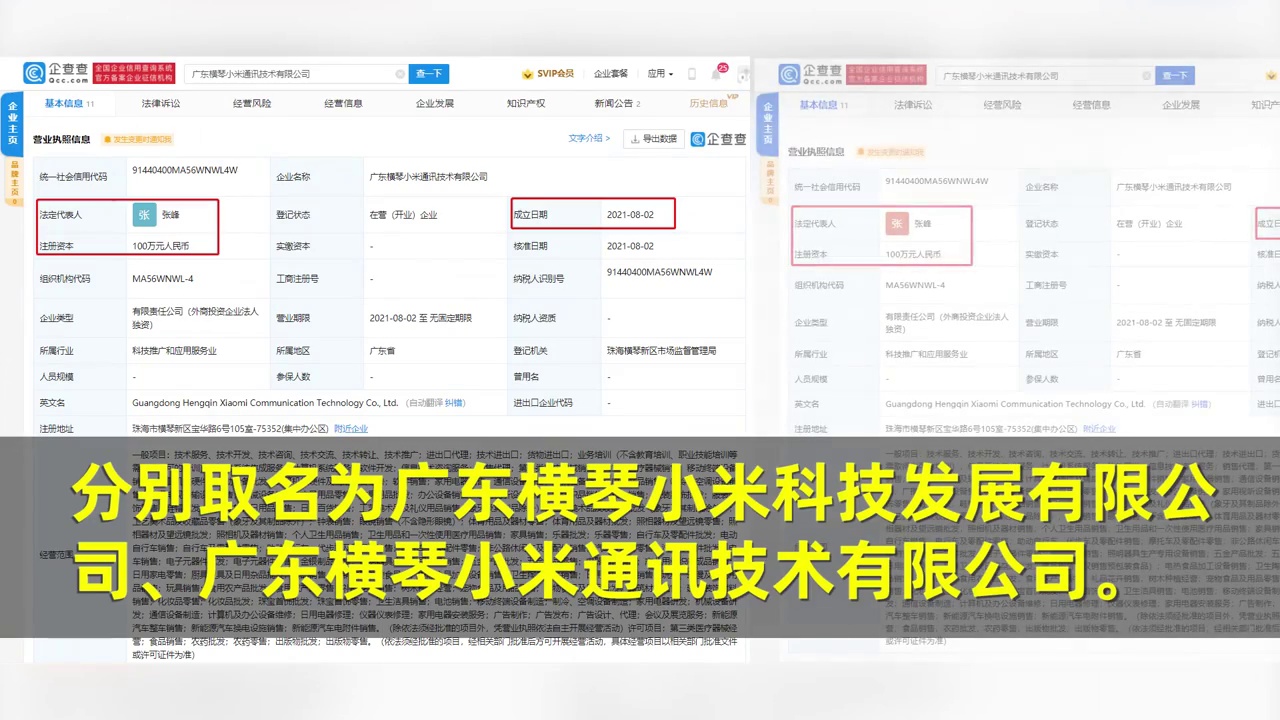The height and width of the screenshot is (720, 1280).
Task: Click legal representative avatar 张 in the left panel
Action: (144, 214)
